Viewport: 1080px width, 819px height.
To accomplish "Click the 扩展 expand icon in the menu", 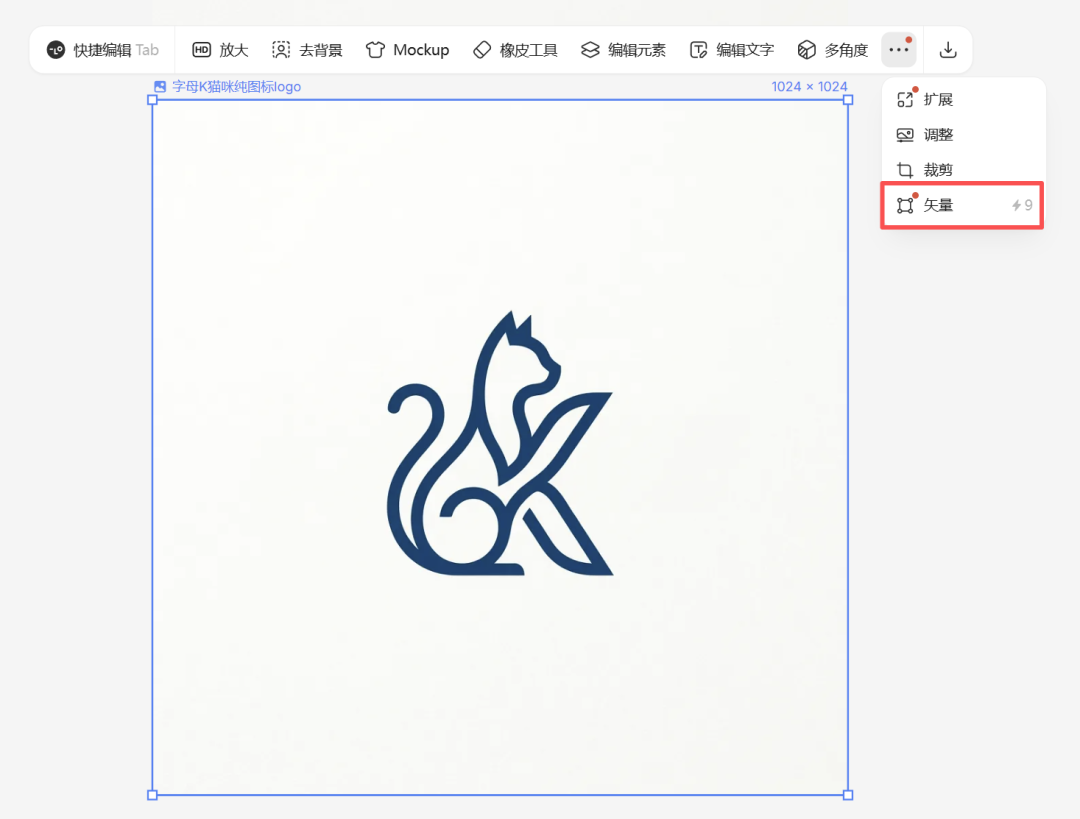I will click(x=907, y=99).
